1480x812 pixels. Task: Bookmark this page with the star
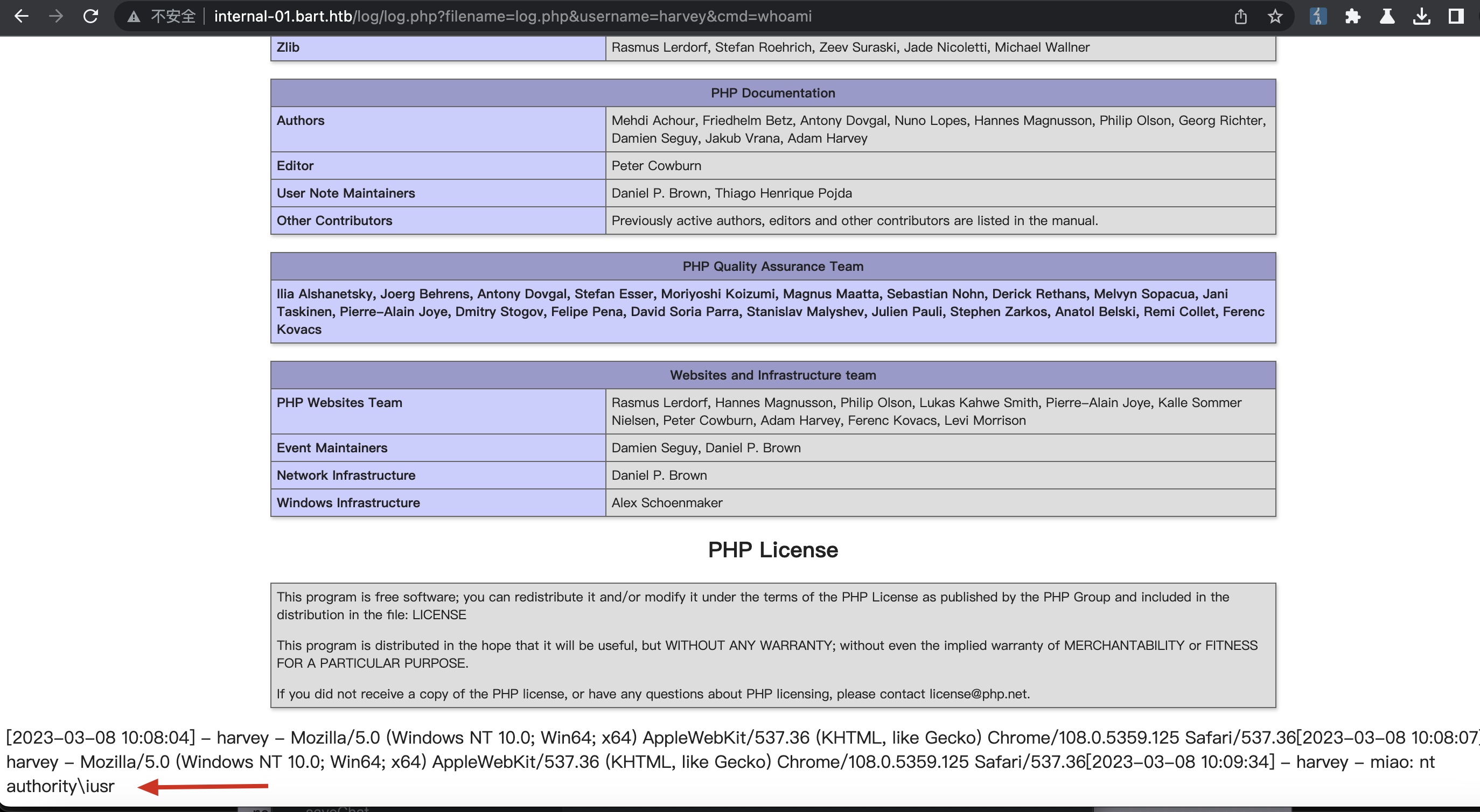pos(1275,16)
